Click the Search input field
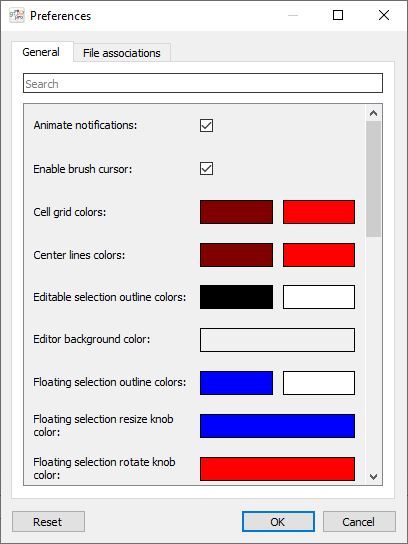The width and height of the screenshot is (408, 544). (203, 83)
